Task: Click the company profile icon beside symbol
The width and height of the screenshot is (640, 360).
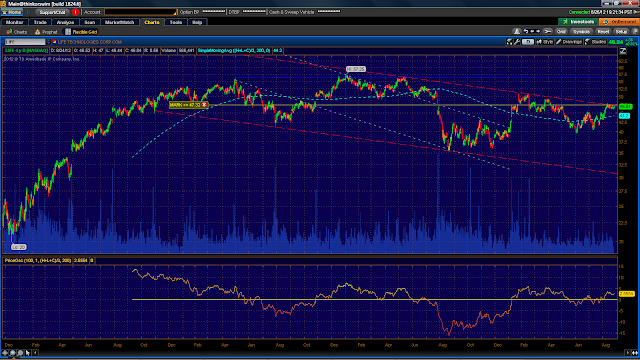Action: (x=54, y=42)
